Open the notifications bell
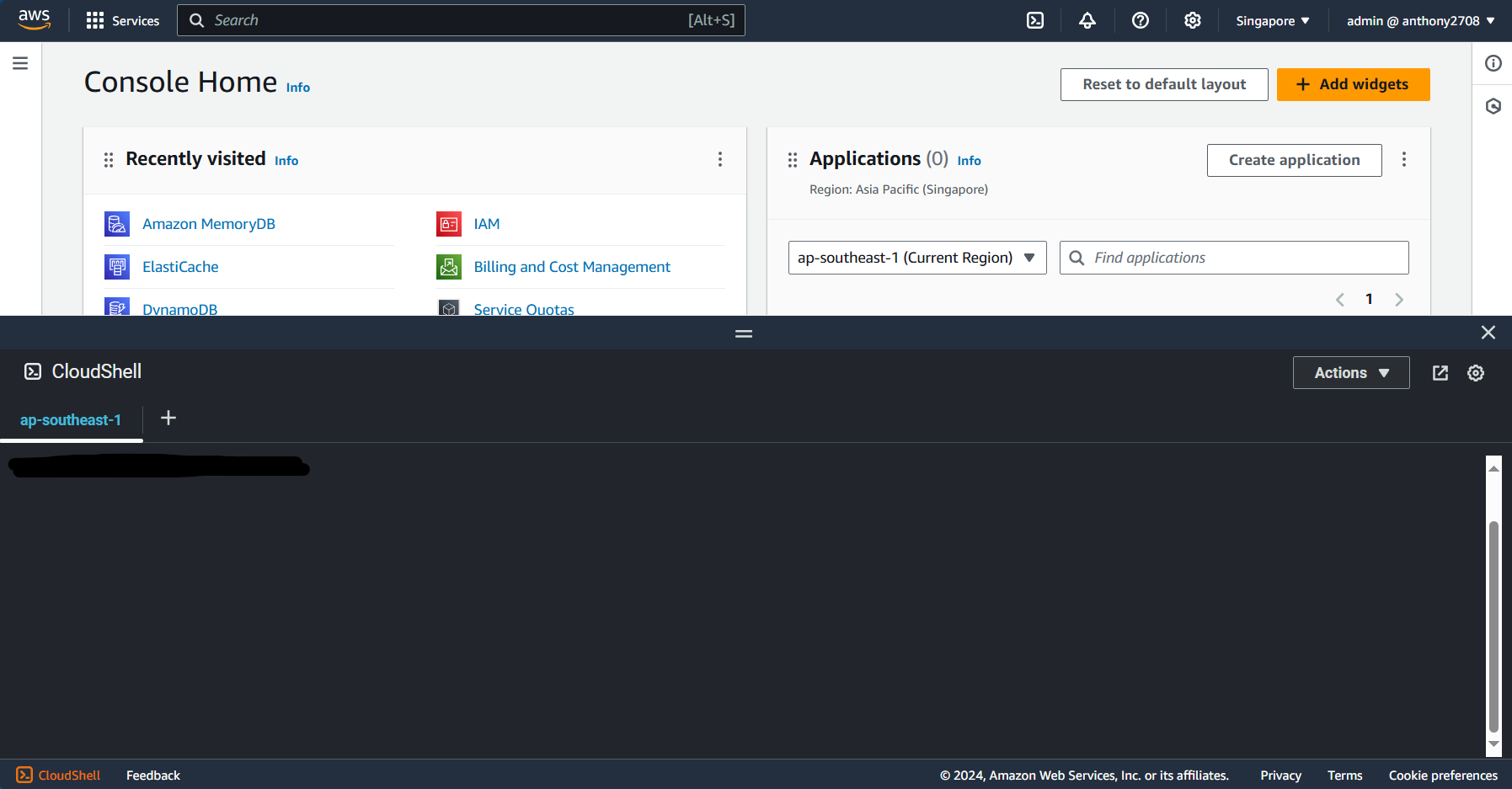This screenshot has width=1512, height=789. click(1087, 20)
